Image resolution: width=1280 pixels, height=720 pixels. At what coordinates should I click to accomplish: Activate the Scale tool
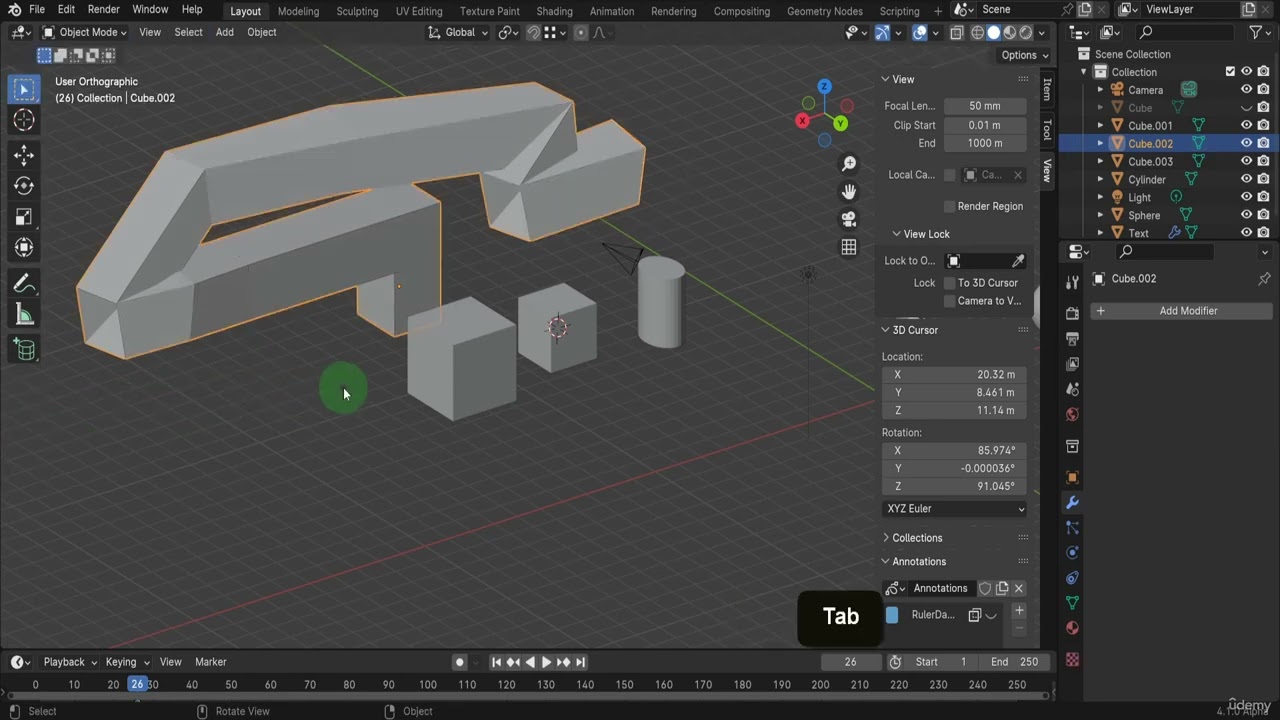24,217
